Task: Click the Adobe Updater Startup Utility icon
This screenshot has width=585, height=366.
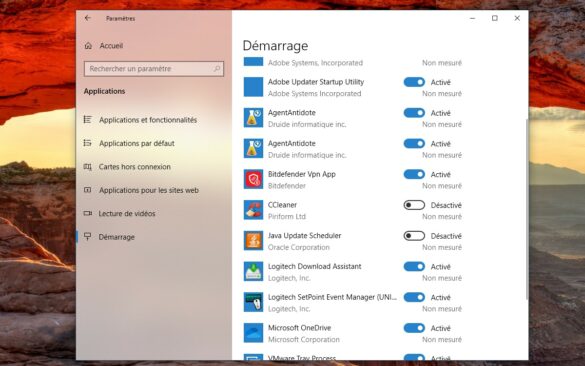Action: pyautogui.click(x=253, y=87)
